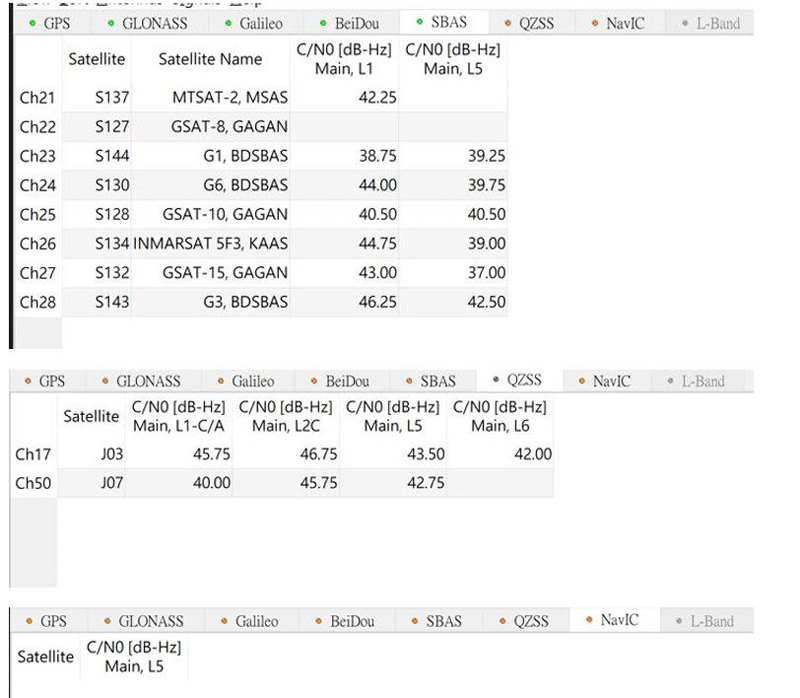800x698 pixels.
Task: Switch to GLONASS tab in the NavIC panel
Action: coord(145,621)
